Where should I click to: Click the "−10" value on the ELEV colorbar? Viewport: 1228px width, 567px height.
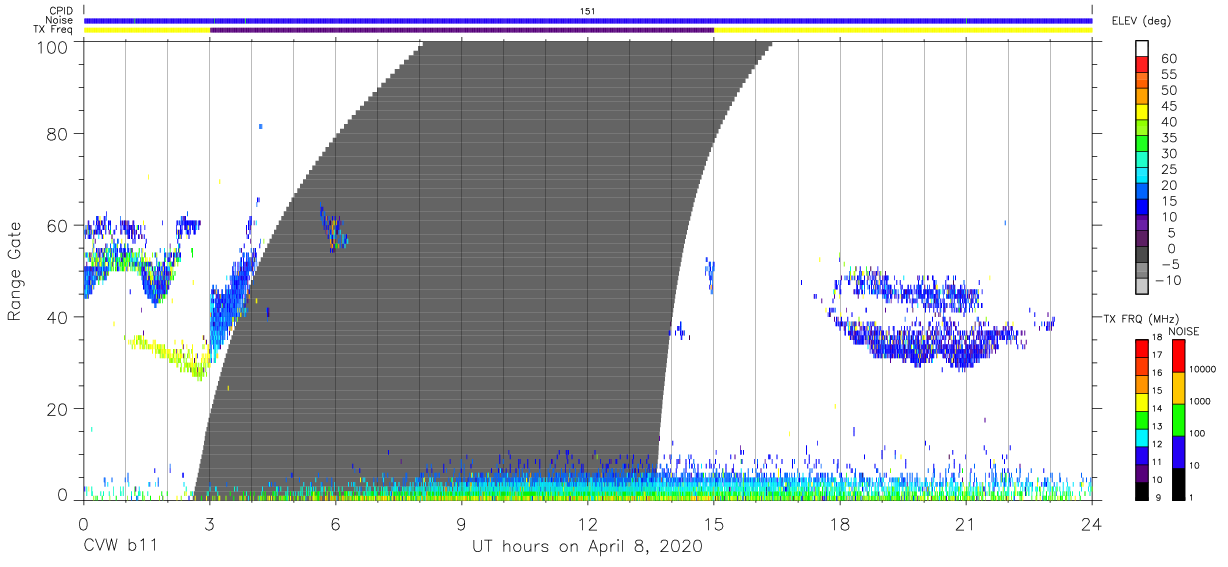(1168, 281)
